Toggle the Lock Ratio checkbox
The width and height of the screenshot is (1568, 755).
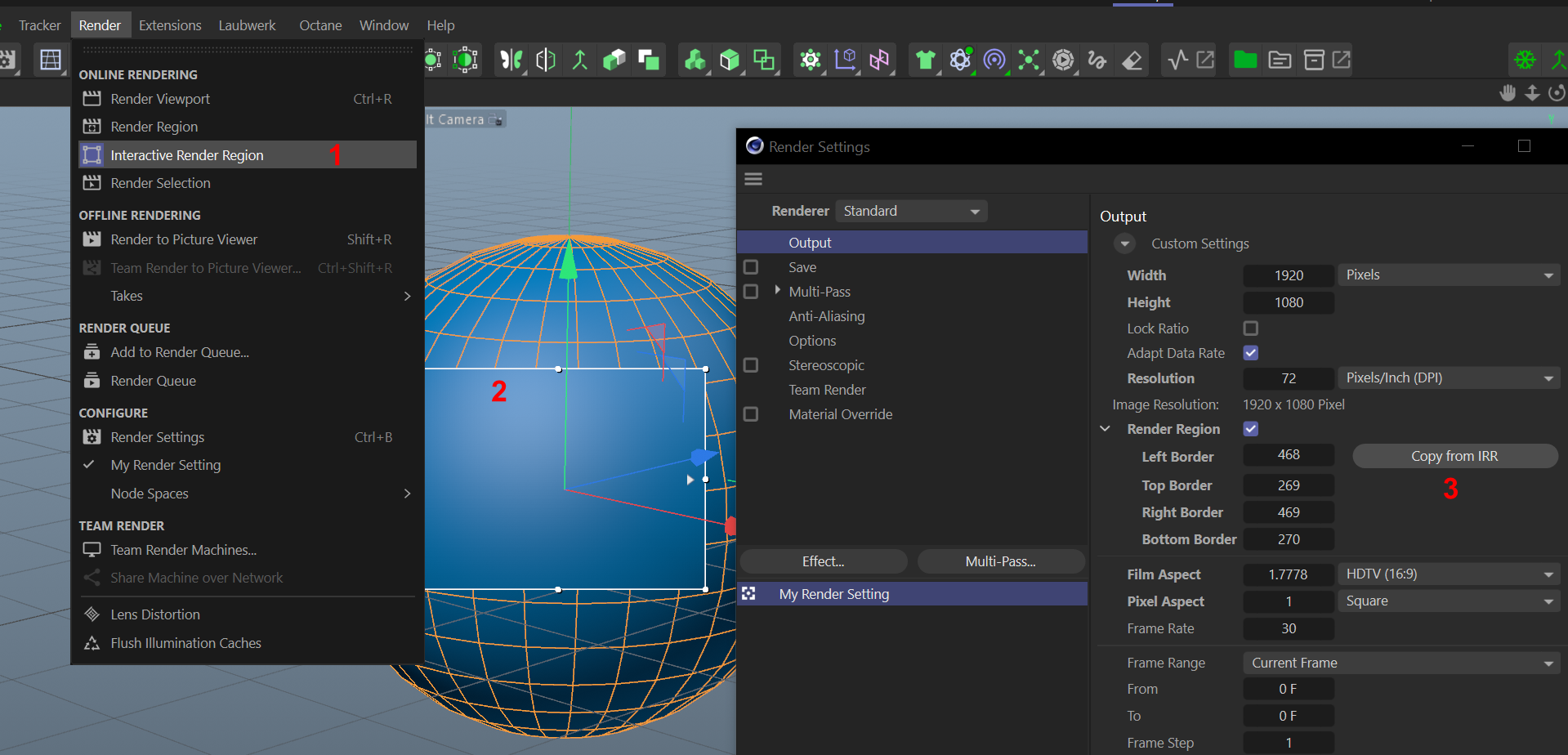click(x=1251, y=328)
